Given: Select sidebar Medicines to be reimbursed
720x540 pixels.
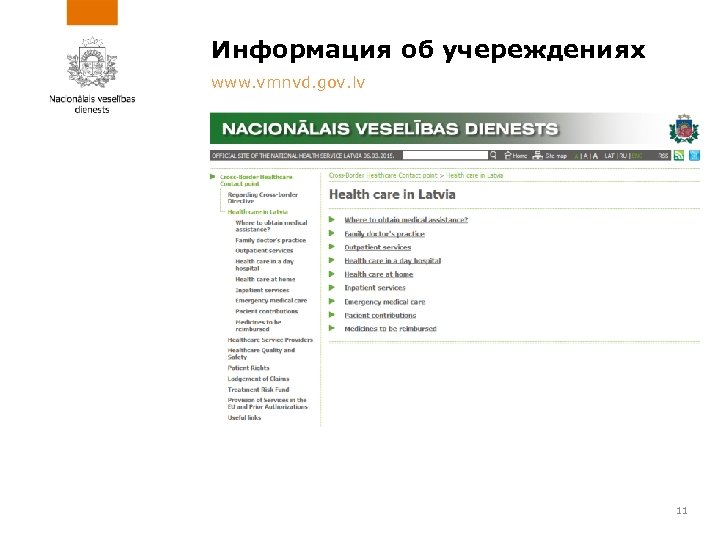Looking at the screenshot, I should pos(258,326).
